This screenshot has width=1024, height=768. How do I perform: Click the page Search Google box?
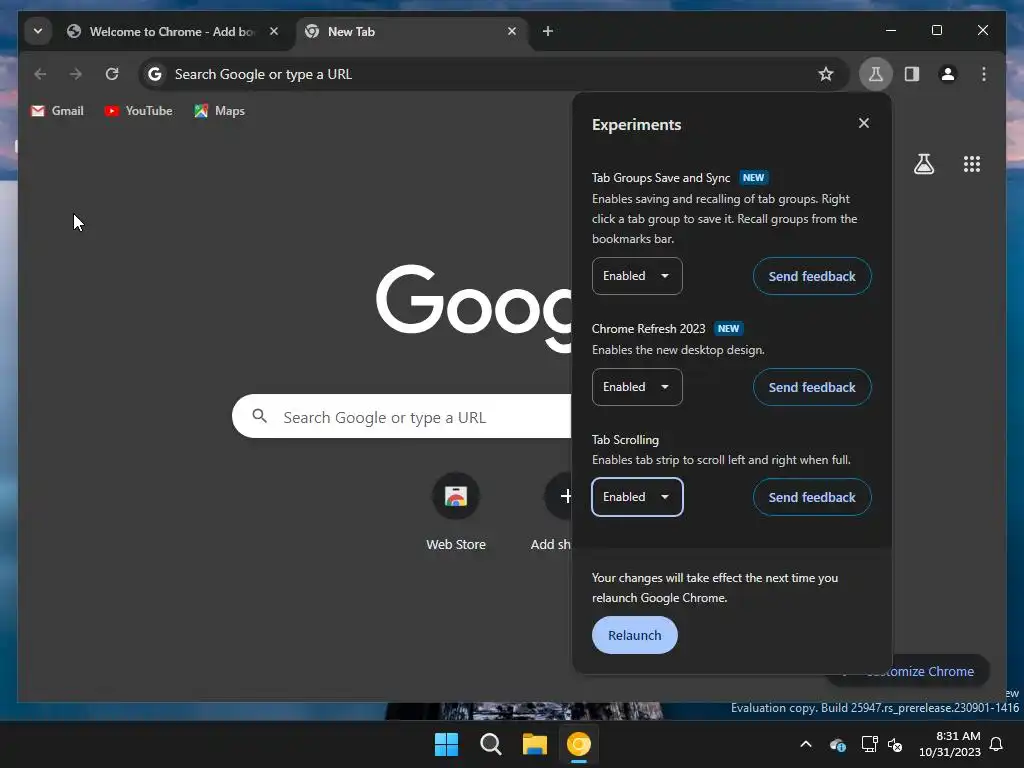(402, 417)
